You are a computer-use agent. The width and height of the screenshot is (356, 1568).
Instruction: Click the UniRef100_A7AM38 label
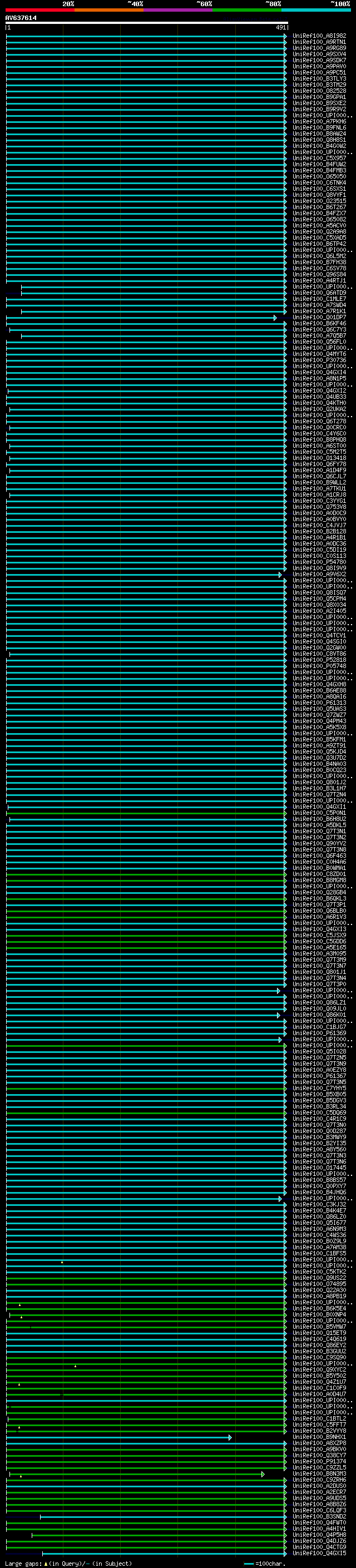click(x=319, y=1247)
